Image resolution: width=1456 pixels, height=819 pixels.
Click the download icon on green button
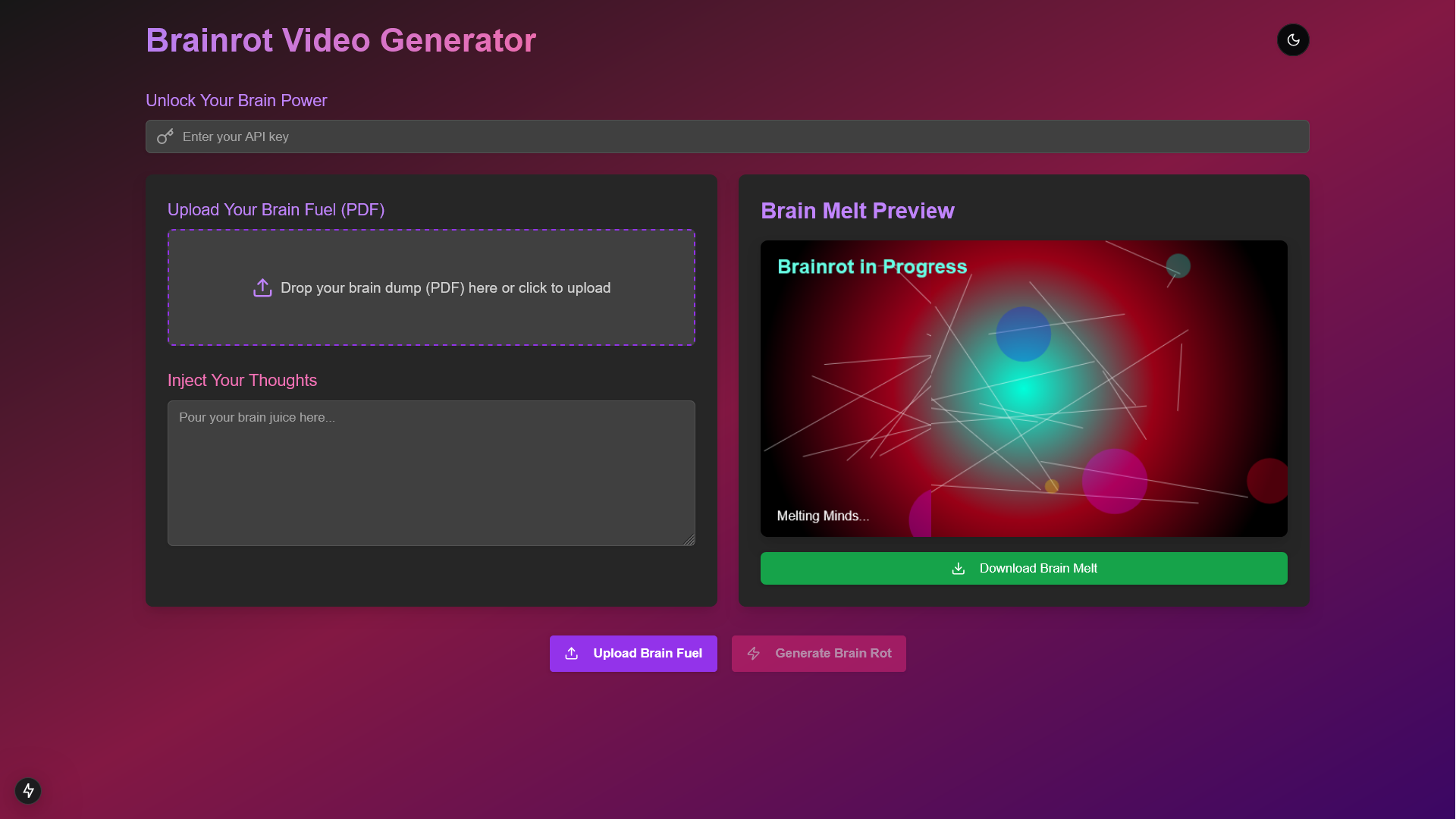[959, 569]
